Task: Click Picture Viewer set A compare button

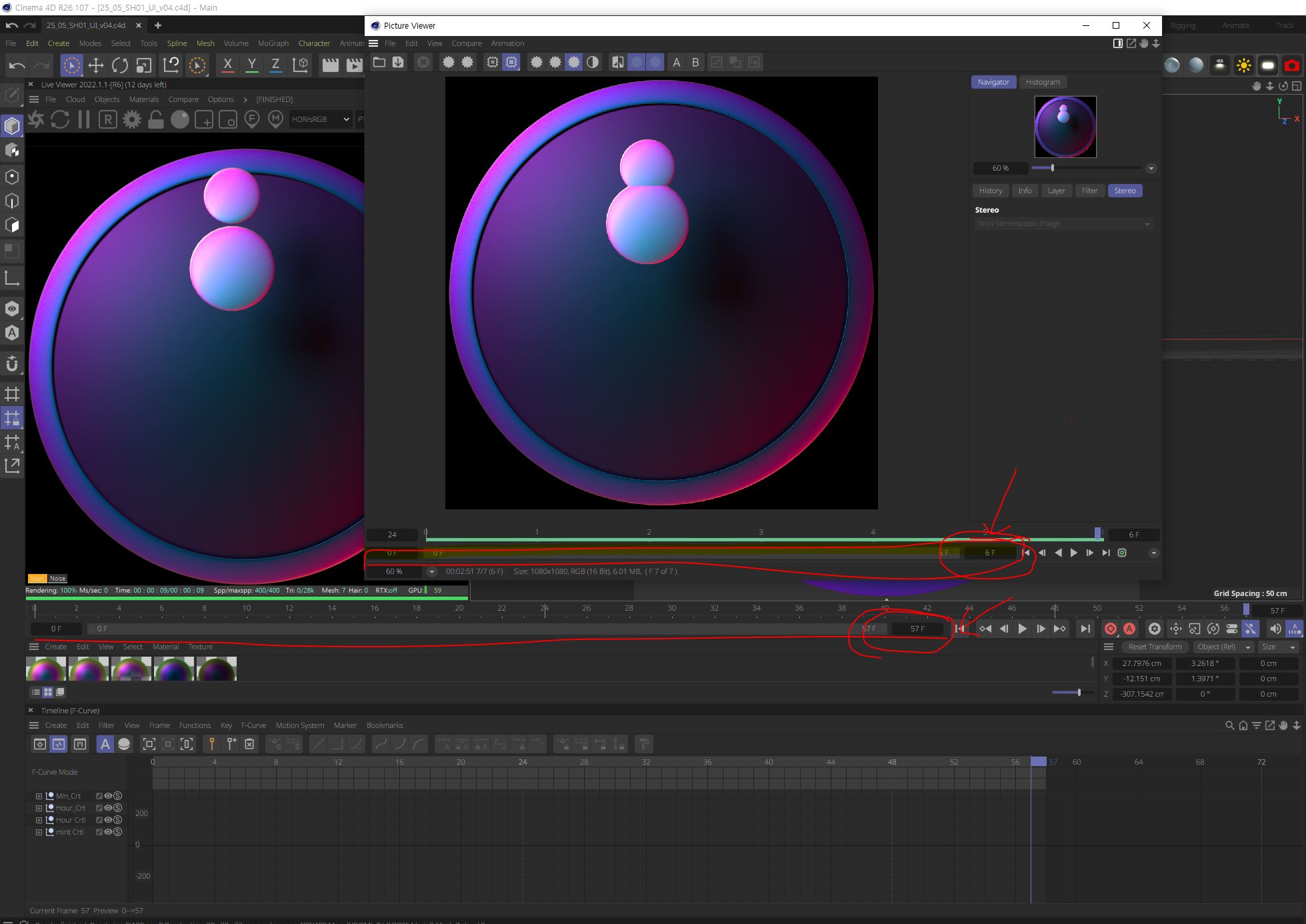Action: [x=677, y=62]
